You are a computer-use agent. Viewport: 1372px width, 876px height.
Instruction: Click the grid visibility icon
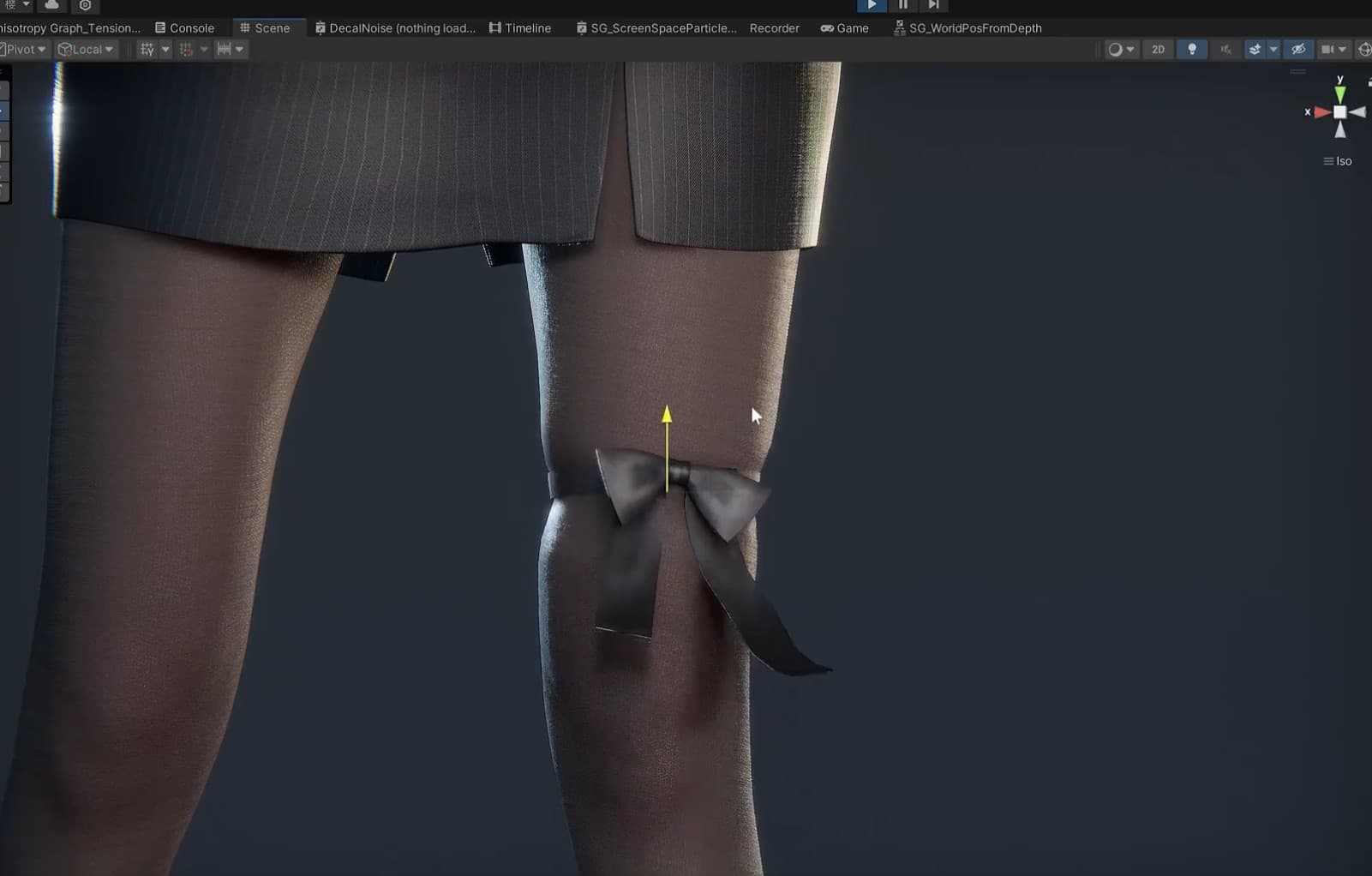(147, 50)
